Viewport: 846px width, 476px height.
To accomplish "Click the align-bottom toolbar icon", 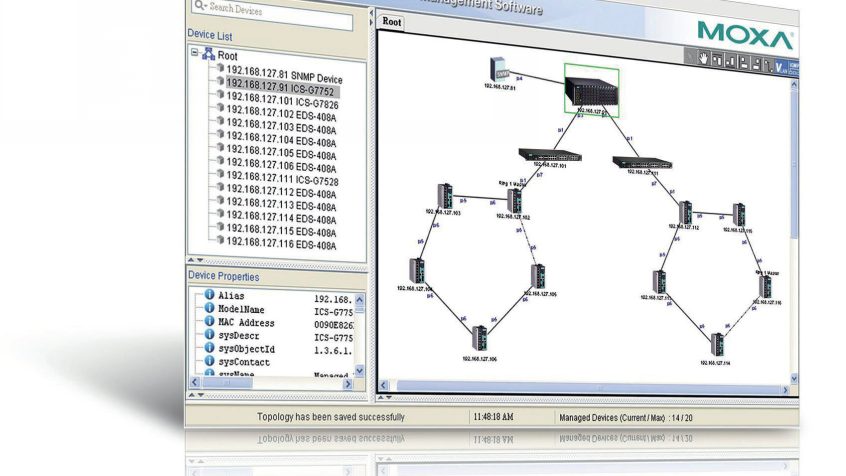I will tap(731, 62).
